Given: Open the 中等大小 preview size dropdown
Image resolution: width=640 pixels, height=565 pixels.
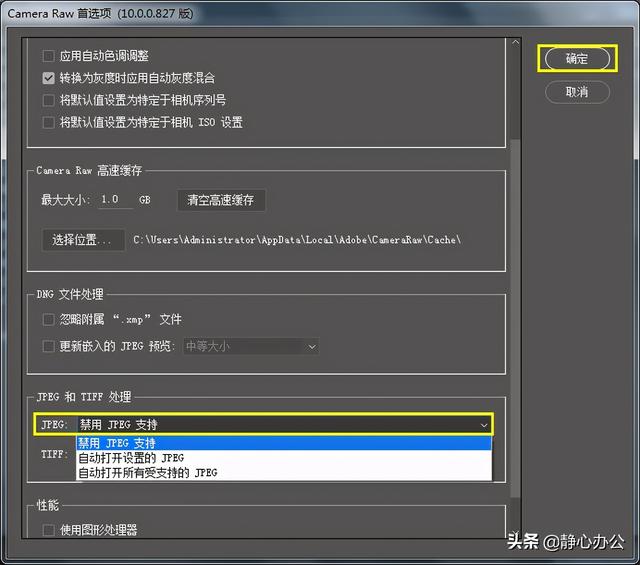Looking at the screenshot, I should pos(251,347).
